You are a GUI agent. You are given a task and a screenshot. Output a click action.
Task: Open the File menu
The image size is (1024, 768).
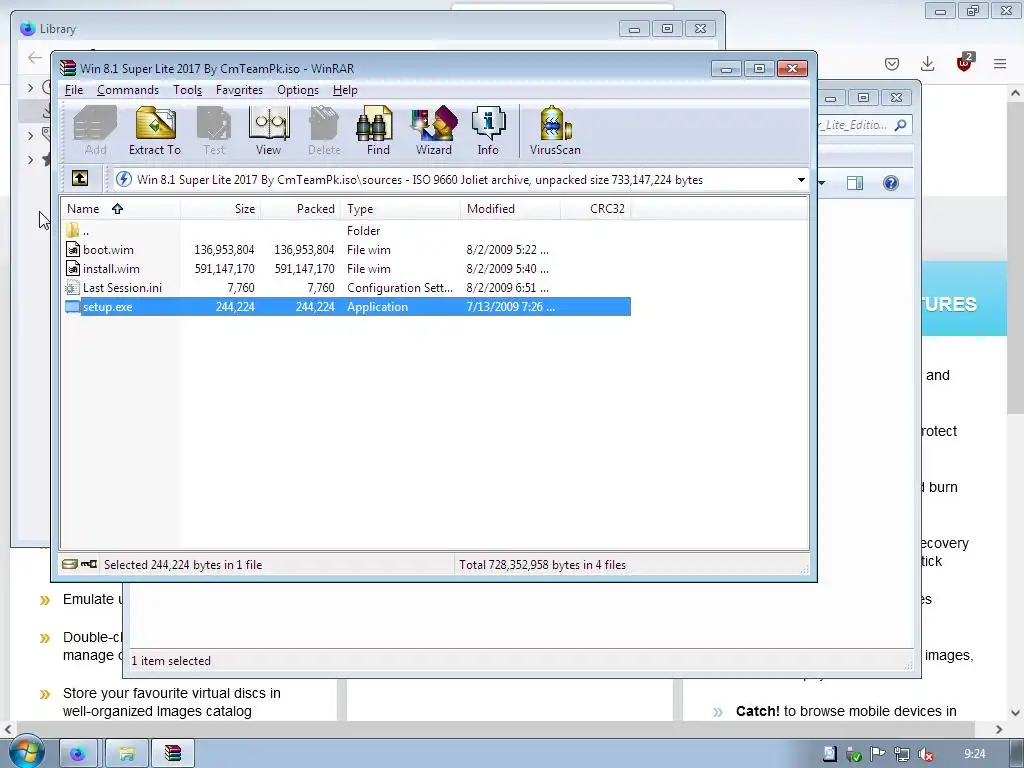pos(74,90)
